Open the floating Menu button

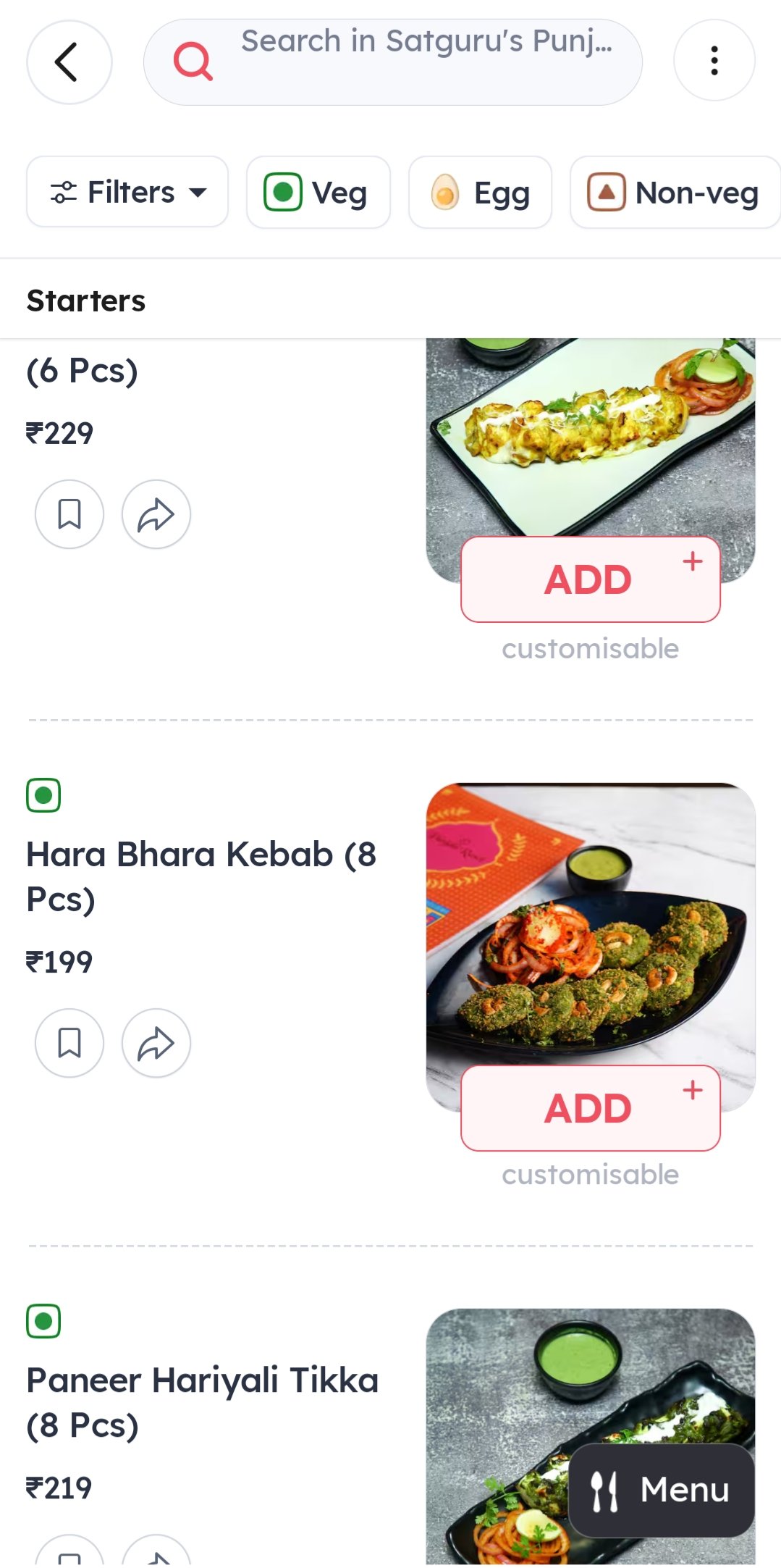[x=661, y=1490]
